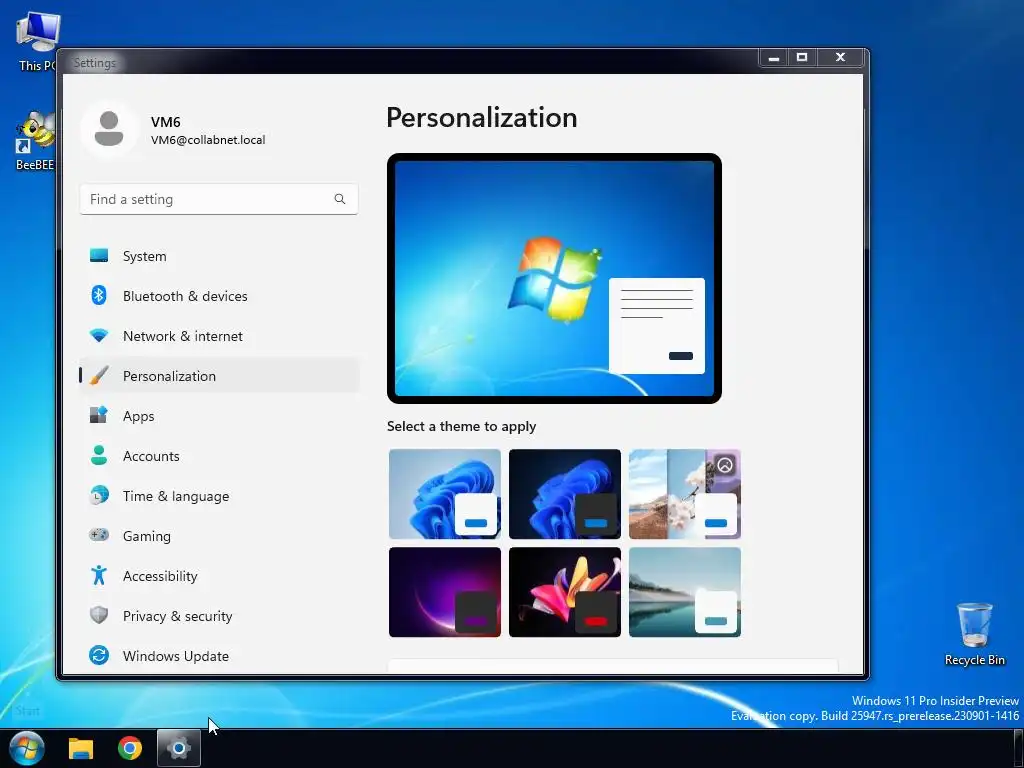Apply the Windows dark bloom theme

pyautogui.click(x=565, y=494)
